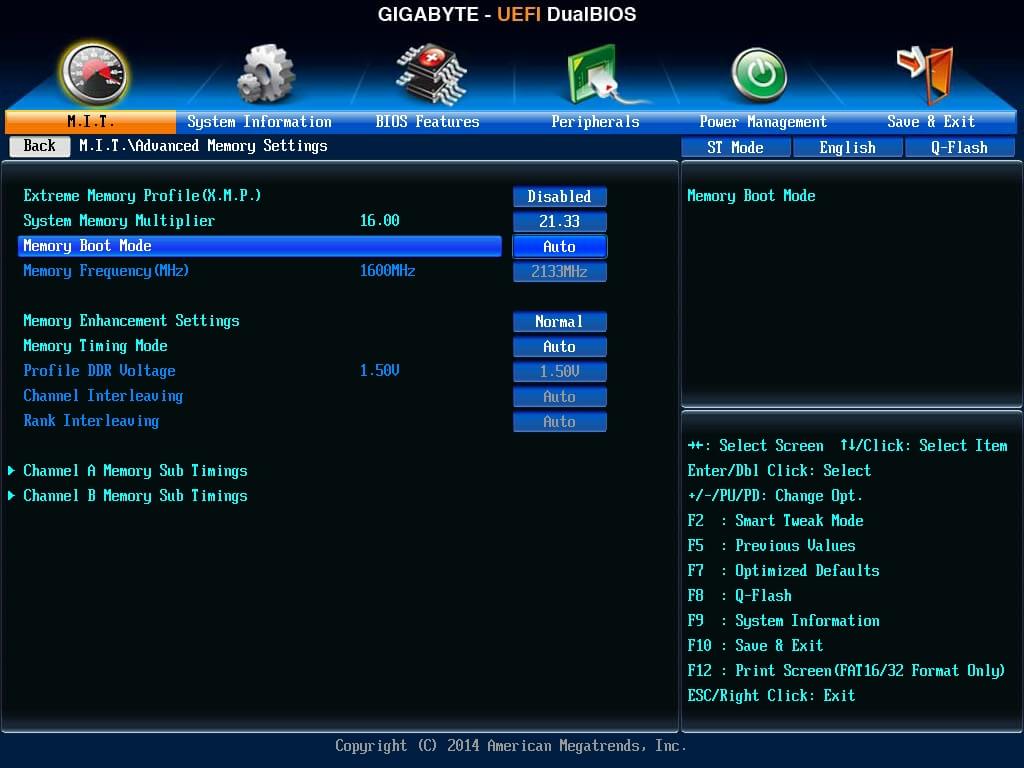Click the current multiplier value 16.00
Viewport: 1024px width, 768px height.
coord(379,221)
